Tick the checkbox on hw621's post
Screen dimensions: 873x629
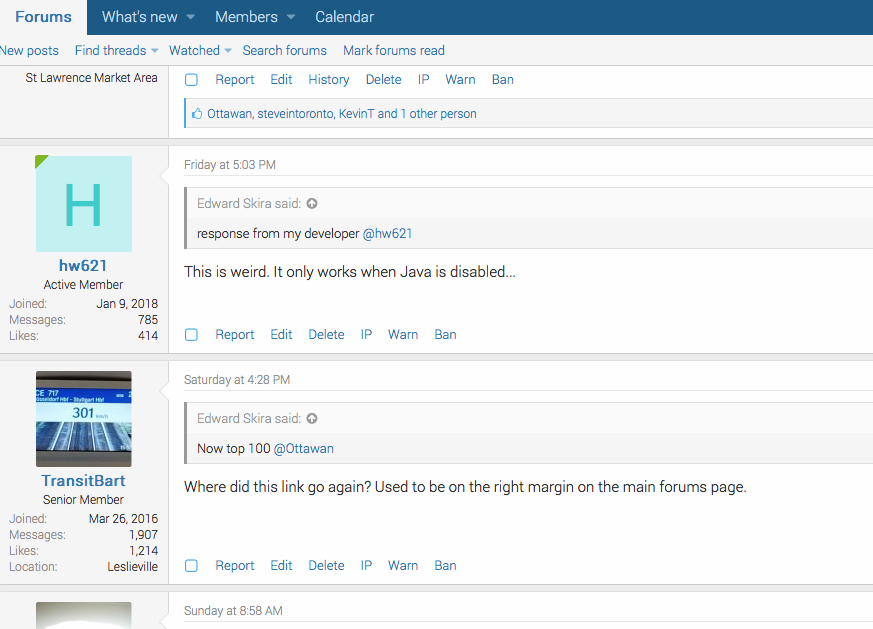191,335
